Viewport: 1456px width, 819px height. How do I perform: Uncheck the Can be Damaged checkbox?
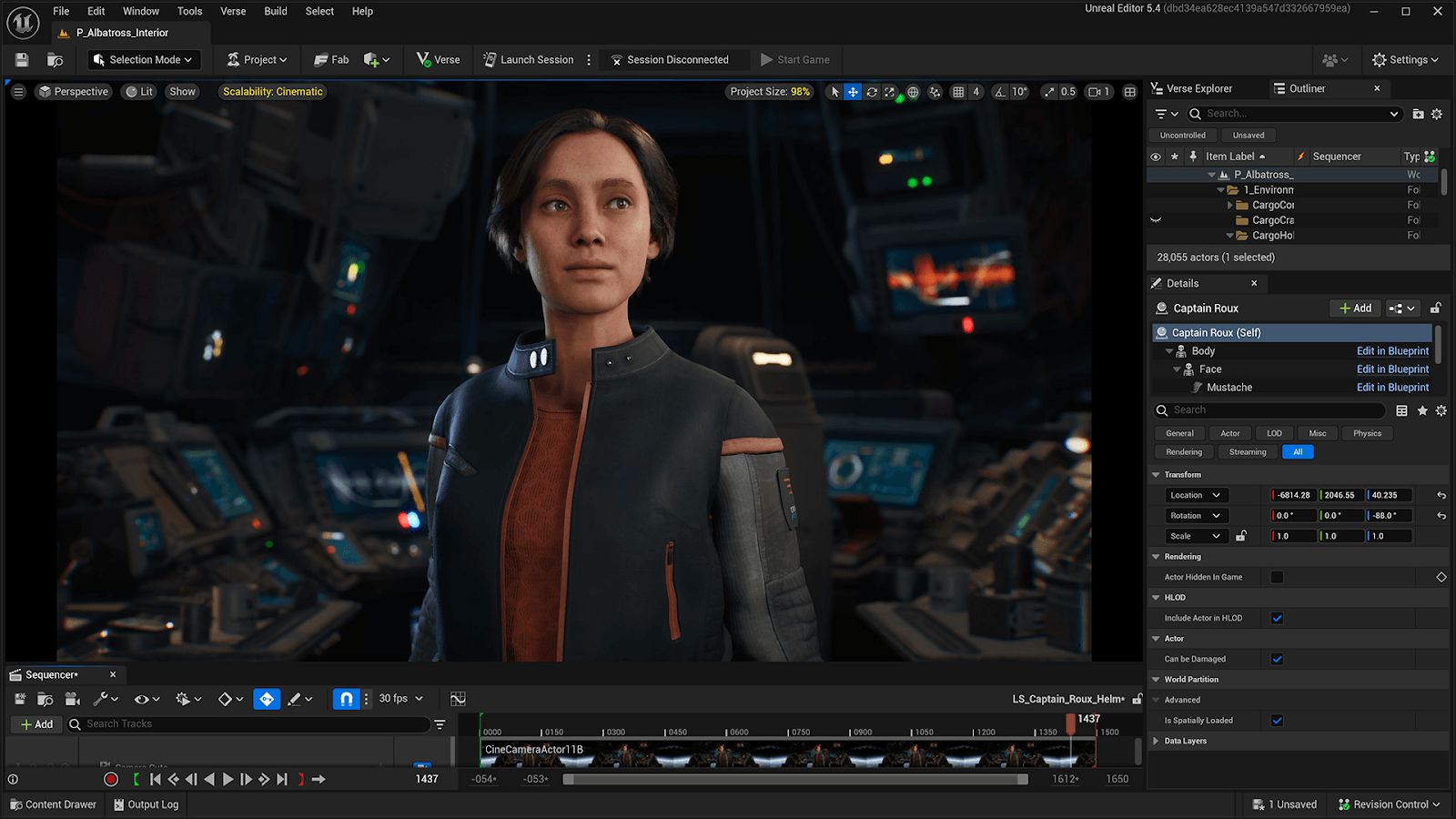coord(1277,658)
